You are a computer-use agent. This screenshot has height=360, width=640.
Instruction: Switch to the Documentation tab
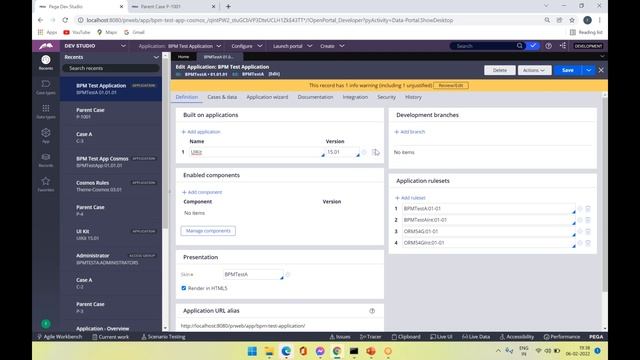[316, 97]
